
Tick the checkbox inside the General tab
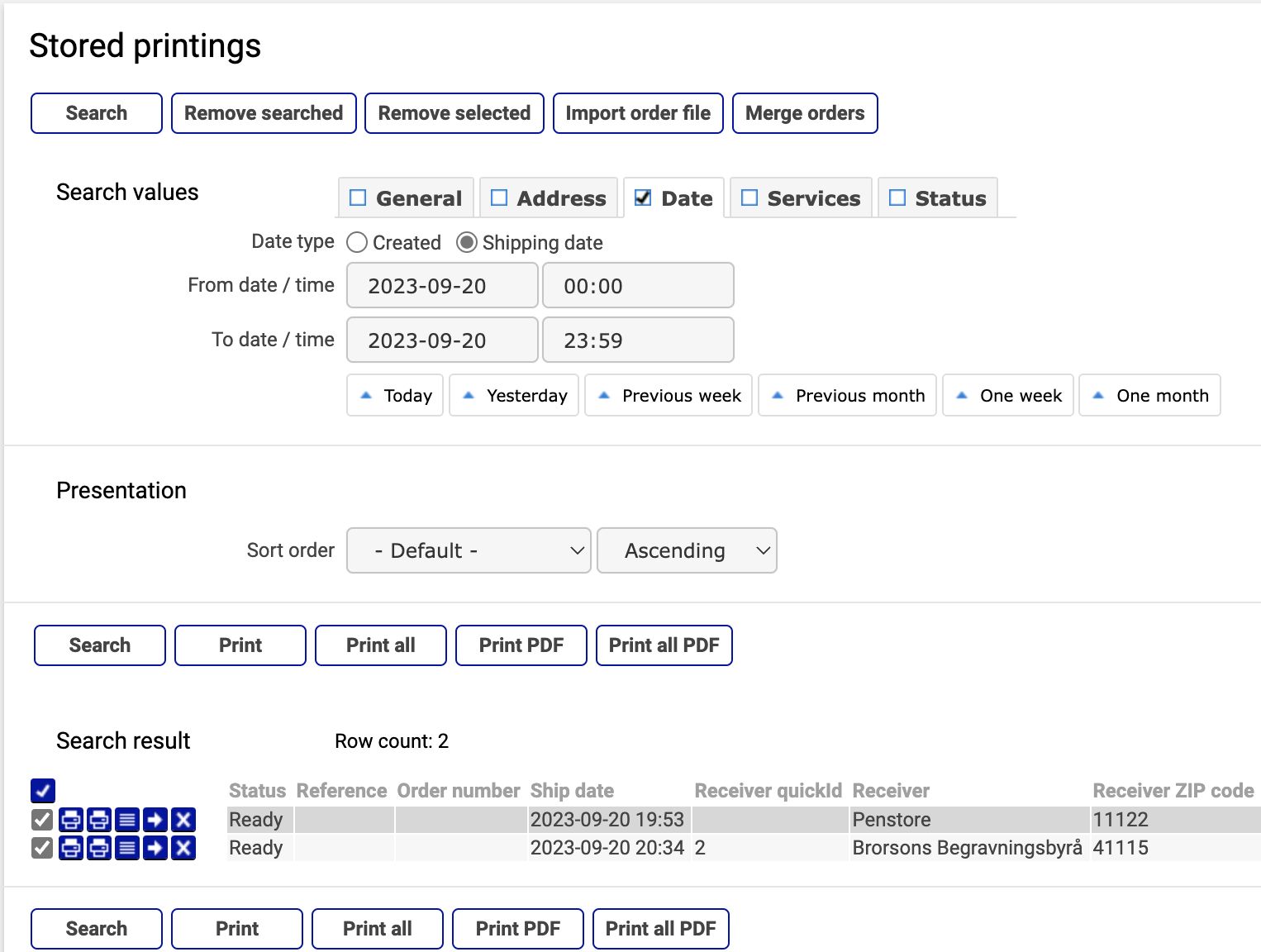point(358,198)
